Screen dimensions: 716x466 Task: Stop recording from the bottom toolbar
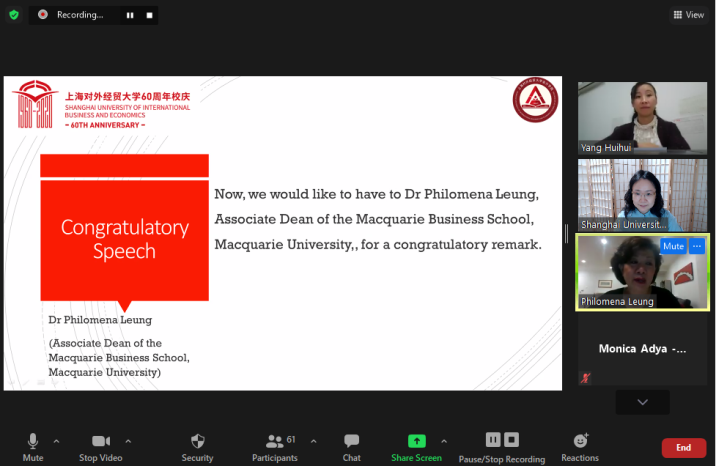coord(511,440)
